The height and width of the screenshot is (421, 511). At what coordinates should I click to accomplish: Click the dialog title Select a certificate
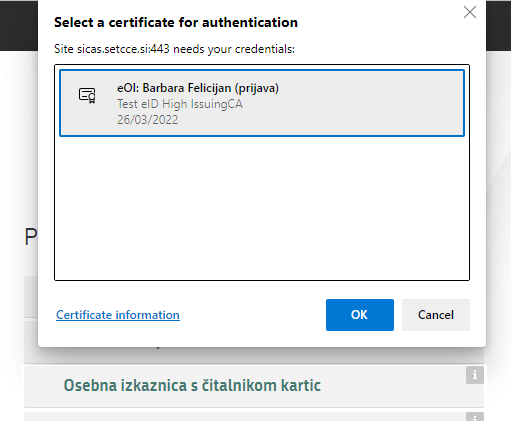[x=176, y=23]
